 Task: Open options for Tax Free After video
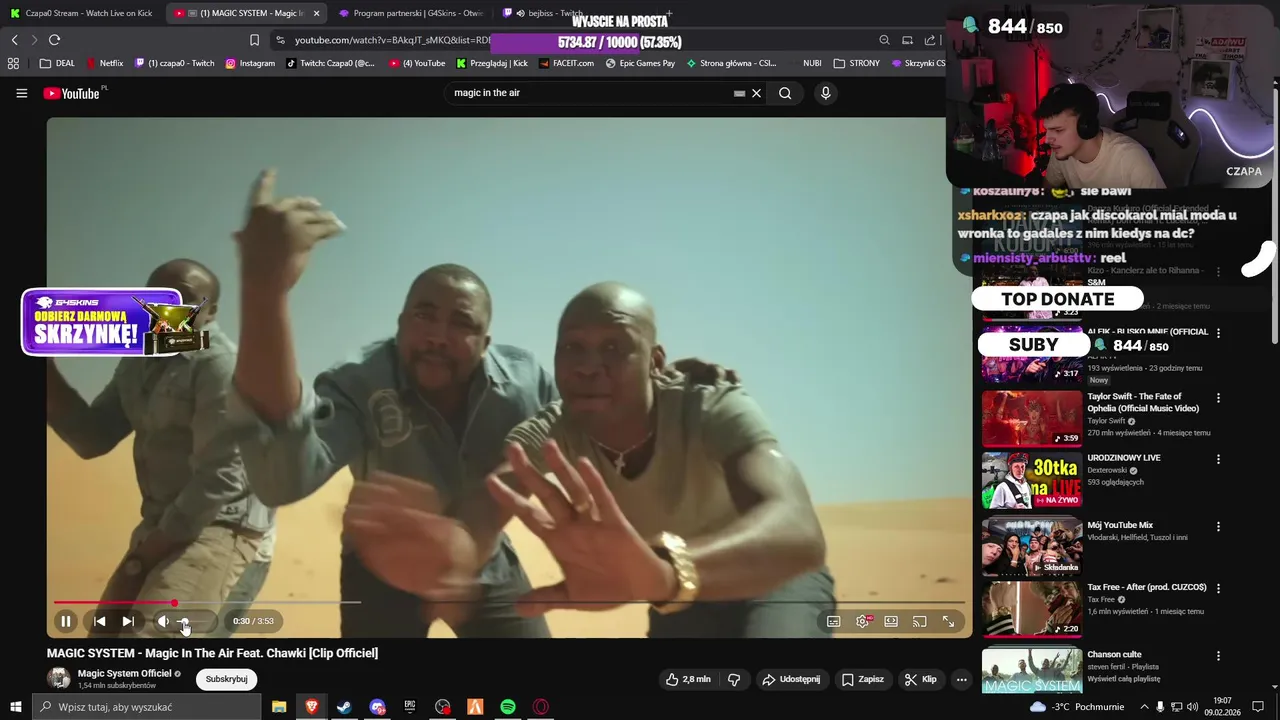pos(1218,588)
